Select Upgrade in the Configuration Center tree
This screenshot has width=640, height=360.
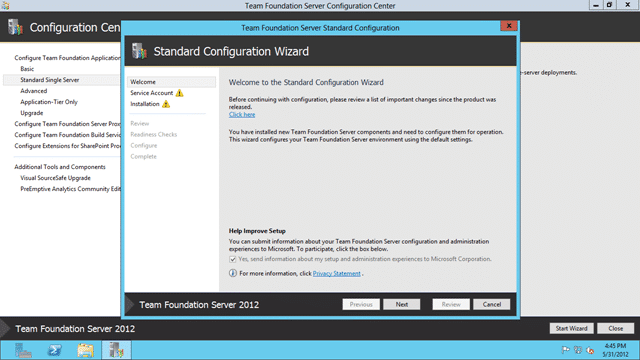click(31, 113)
